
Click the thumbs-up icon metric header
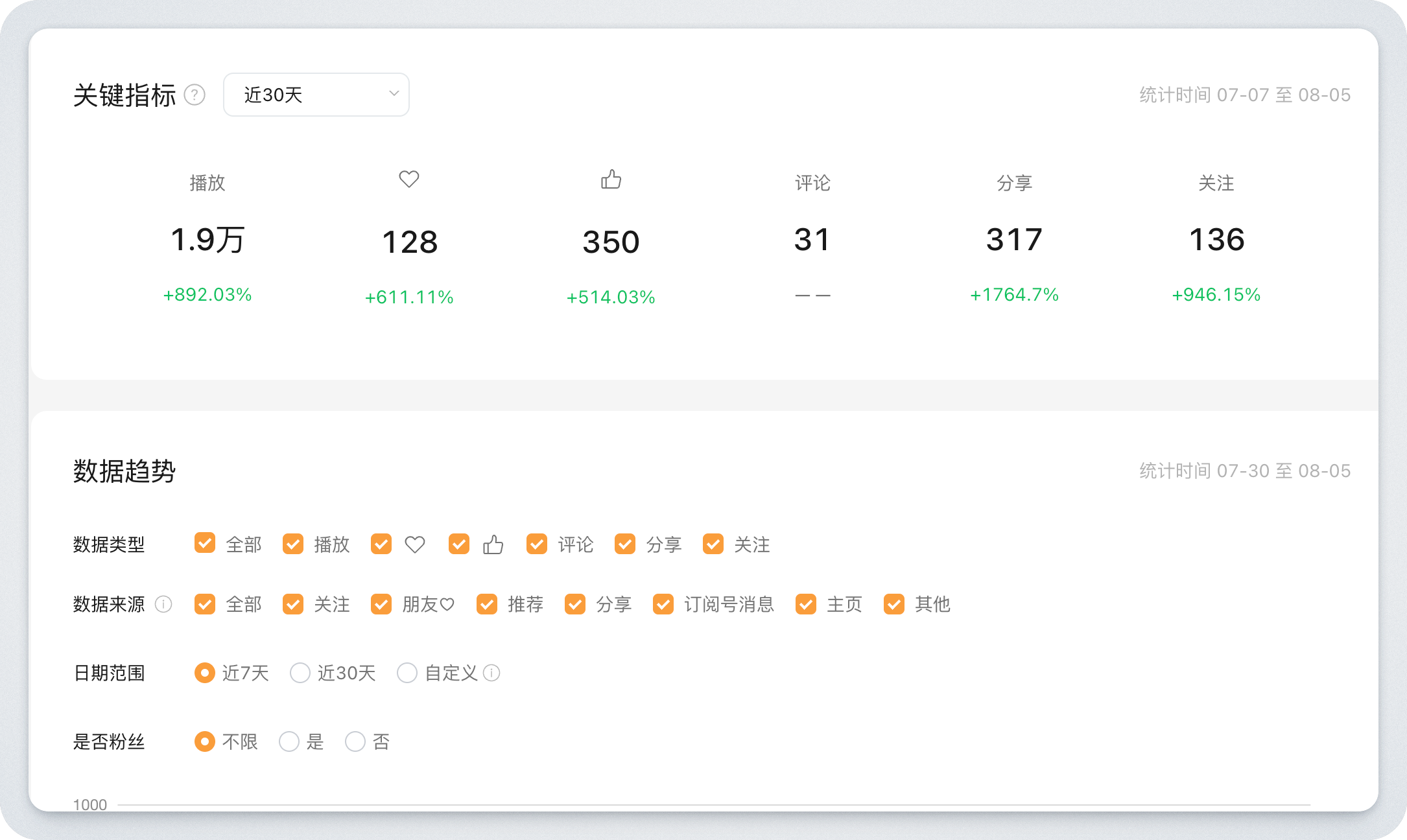coord(611,179)
